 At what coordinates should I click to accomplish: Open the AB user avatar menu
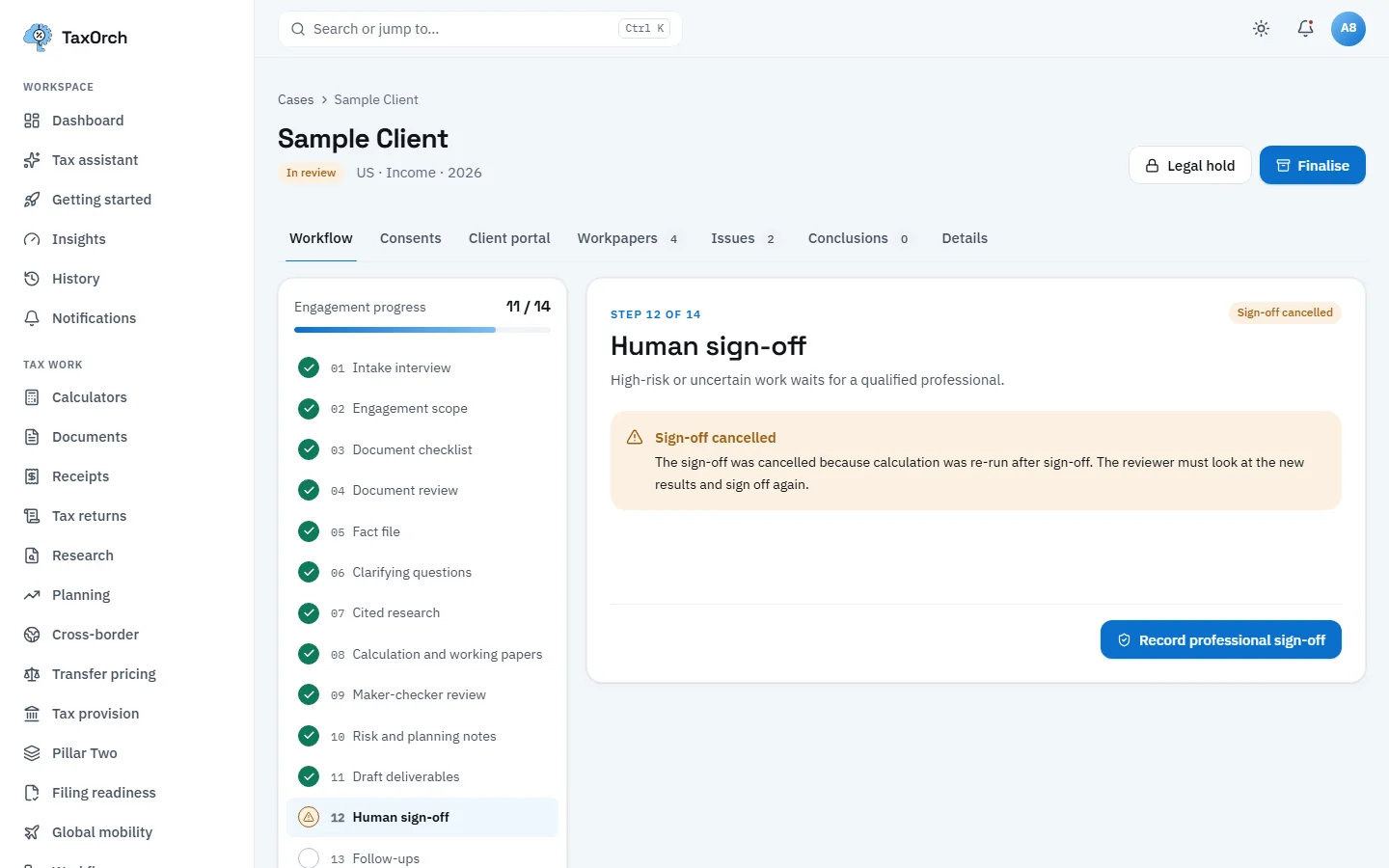click(x=1348, y=29)
